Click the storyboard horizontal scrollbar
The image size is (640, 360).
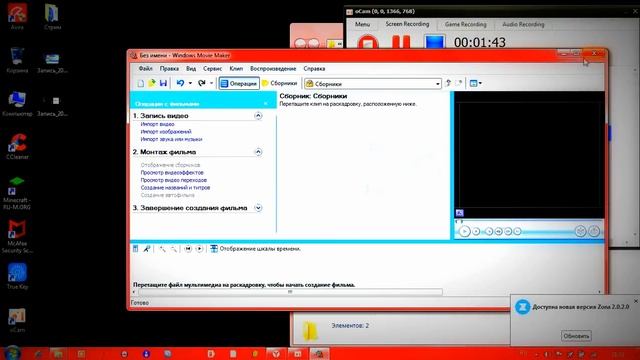click(x=290, y=292)
